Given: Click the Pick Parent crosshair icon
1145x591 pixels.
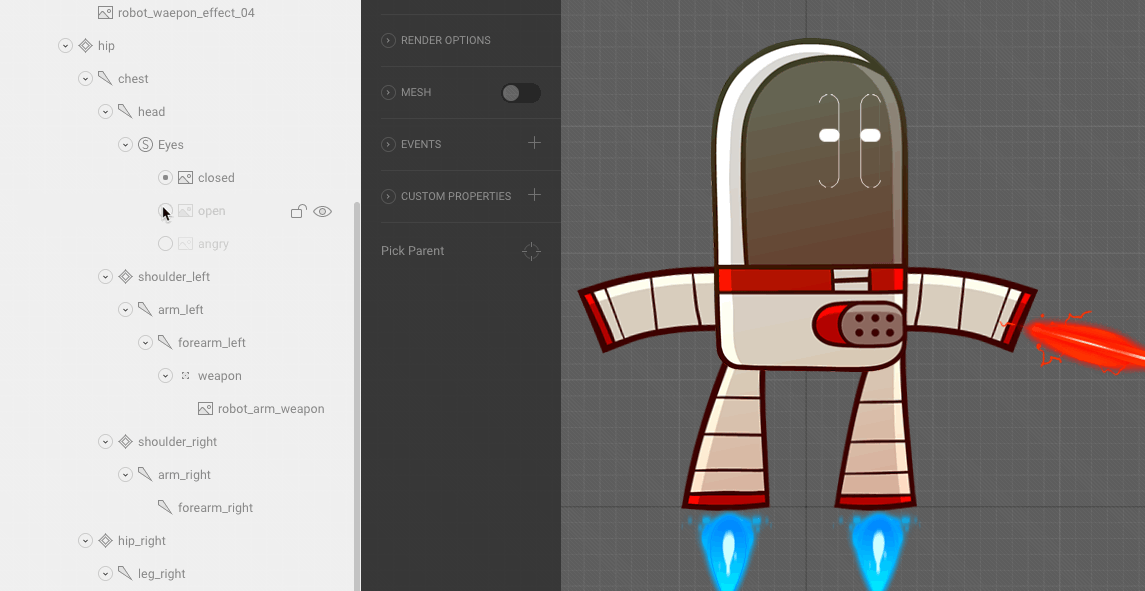Looking at the screenshot, I should click(531, 251).
